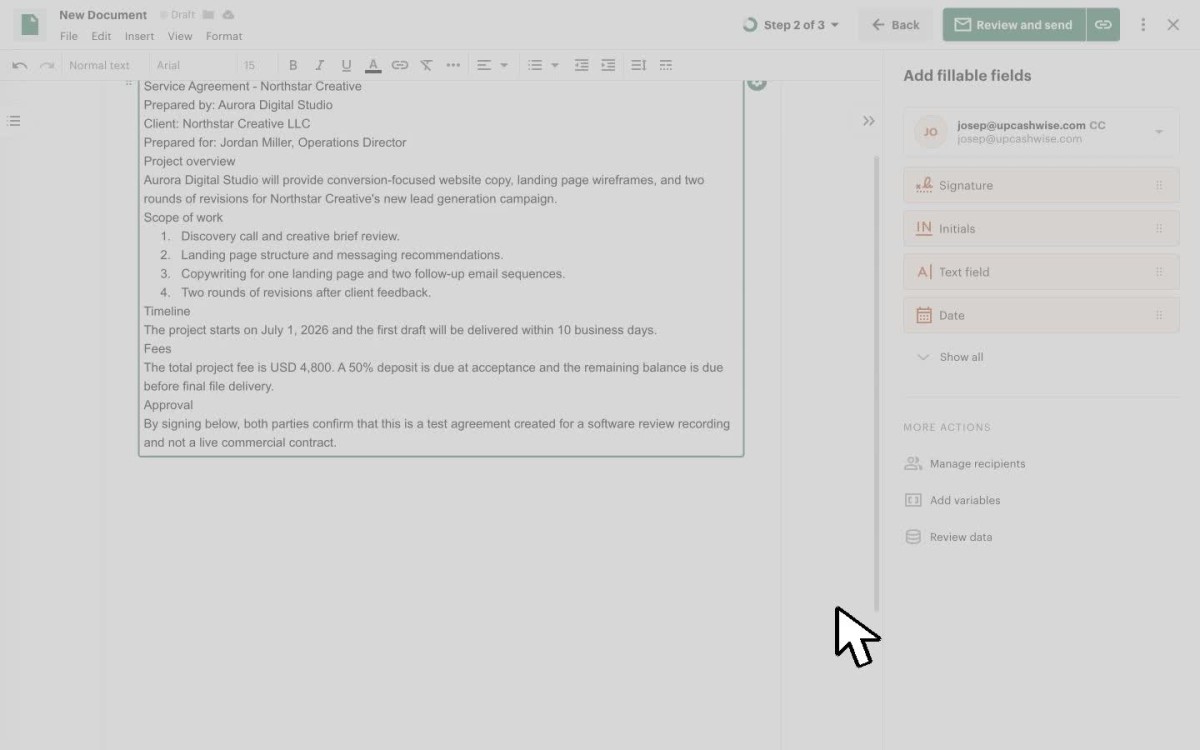This screenshot has width=1200, height=750.
Task: Open the Edit menu
Action: [x=101, y=36]
